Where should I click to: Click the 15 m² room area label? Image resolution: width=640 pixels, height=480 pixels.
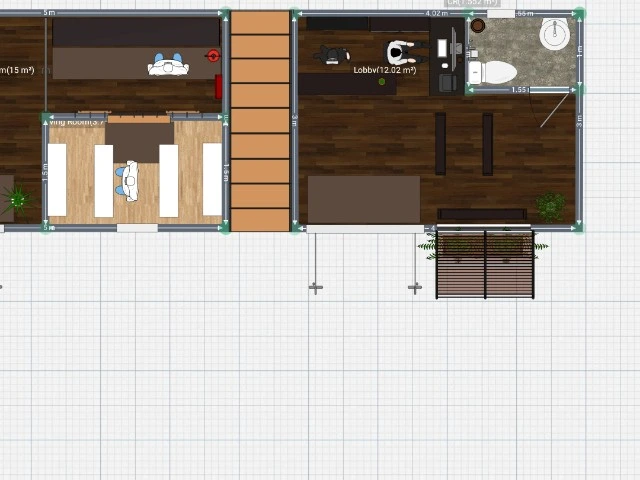(18, 70)
